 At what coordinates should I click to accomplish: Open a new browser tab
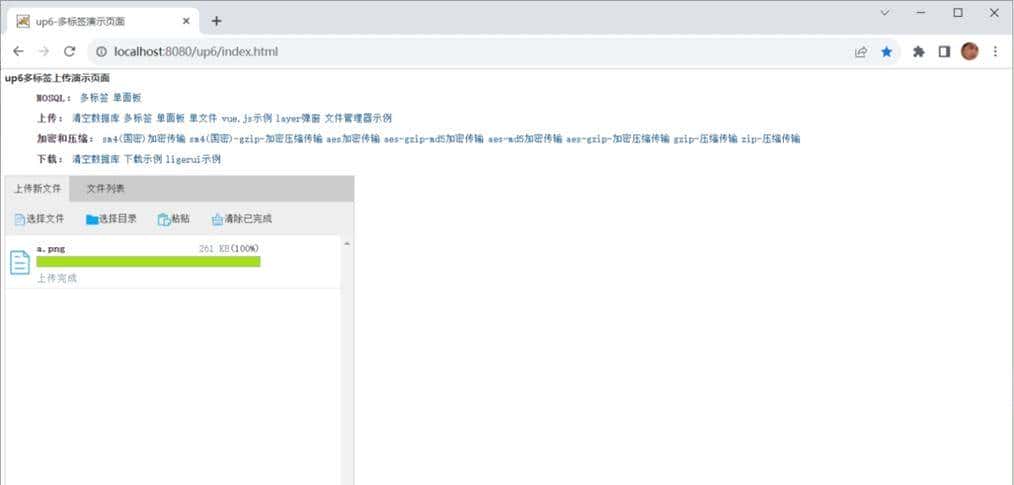pos(216,21)
